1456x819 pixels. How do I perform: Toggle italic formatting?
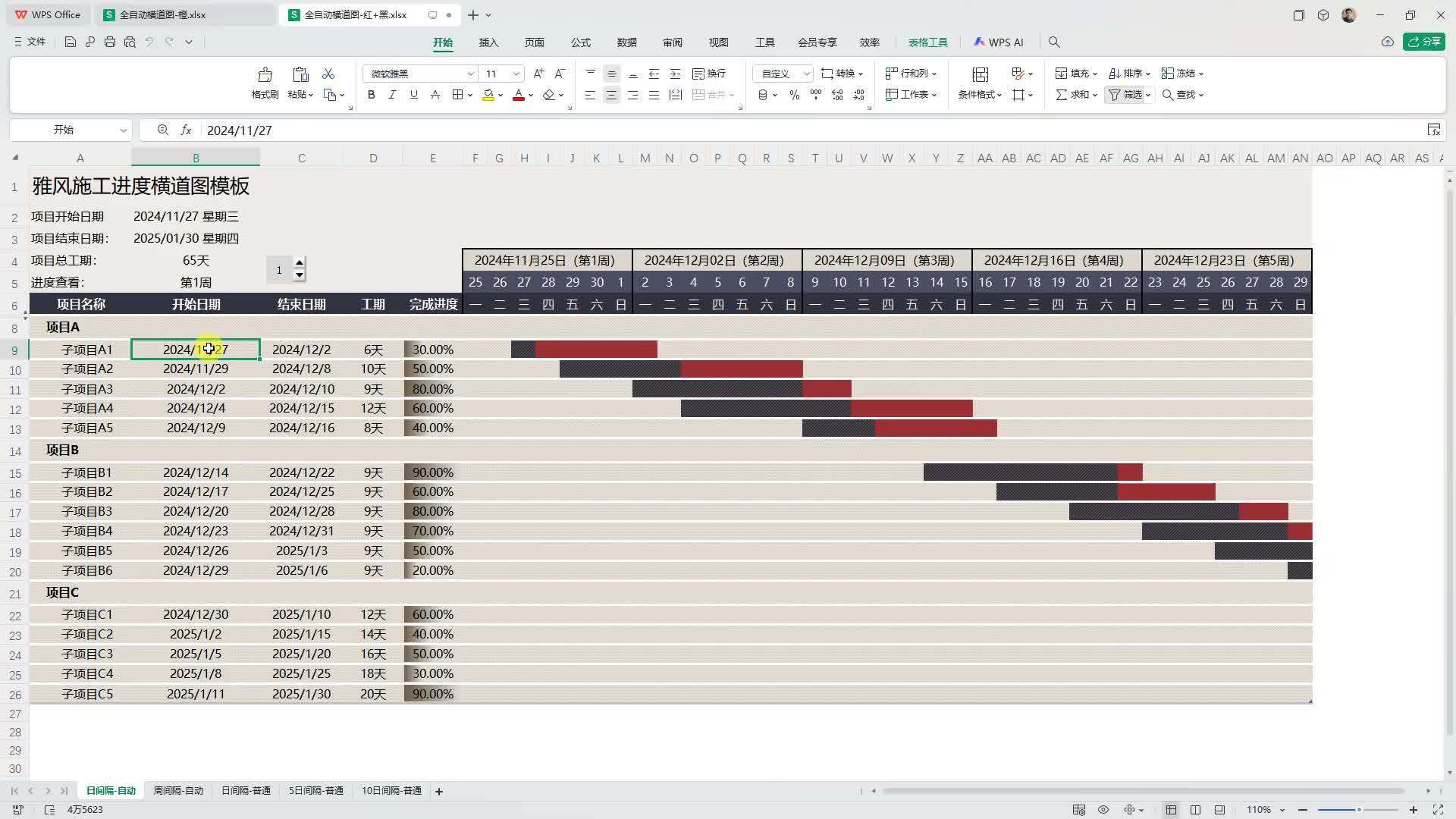click(392, 95)
